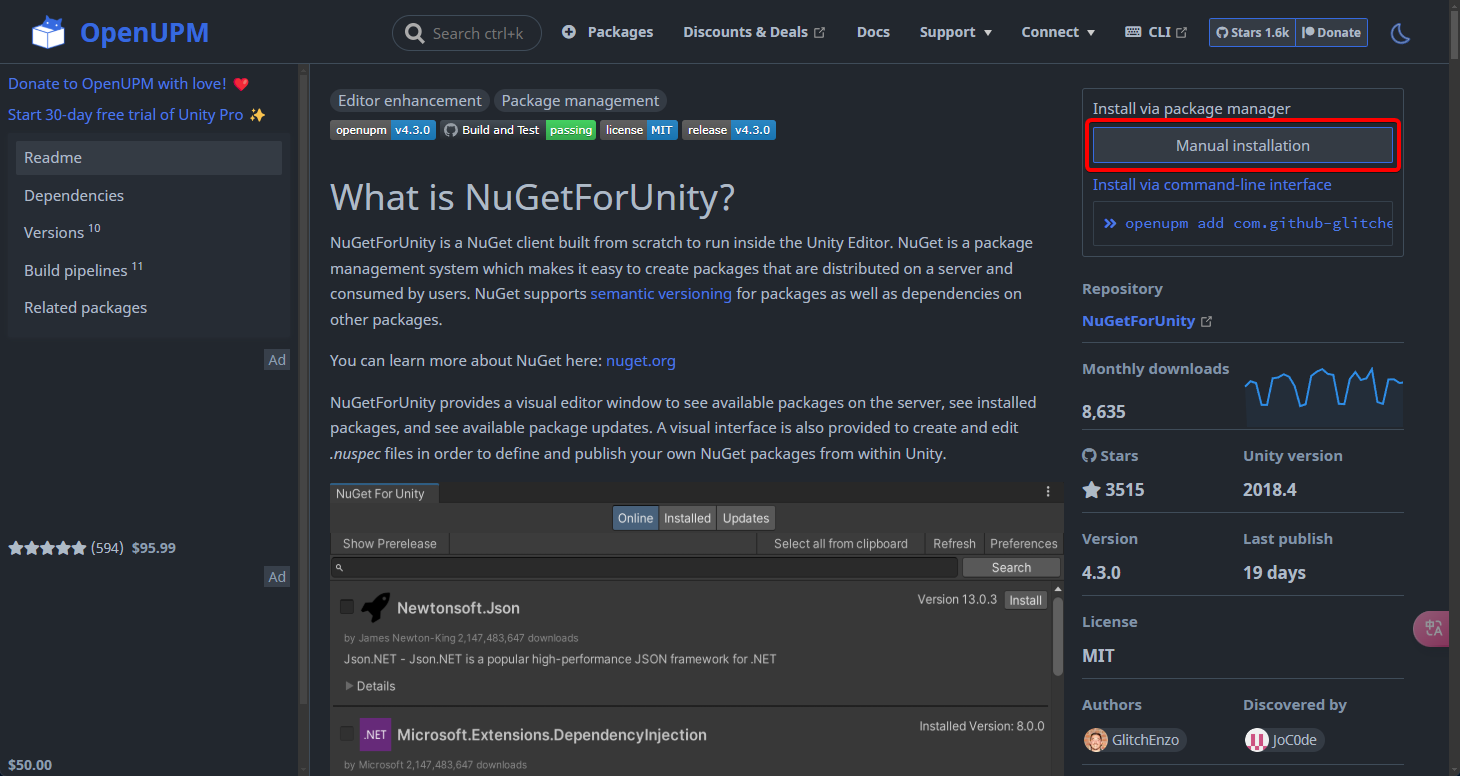
Task: Click the Newtonsoft.Json rocket icon
Action: (375, 607)
